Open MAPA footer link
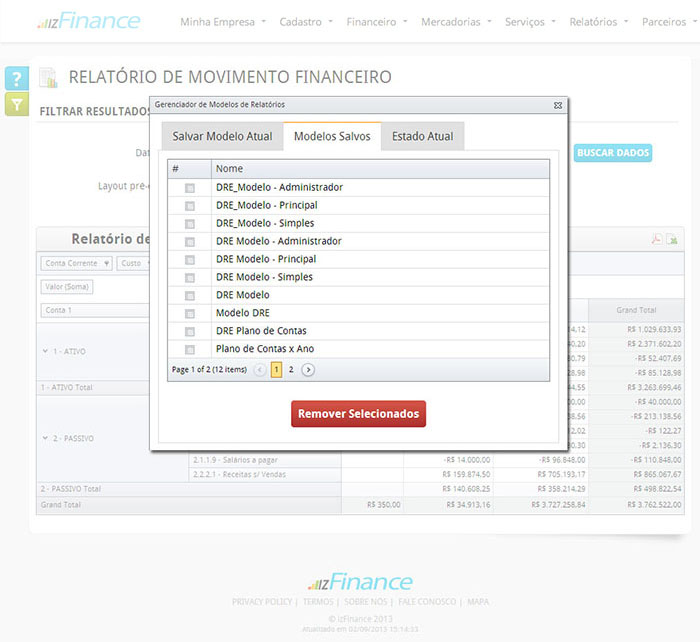Viewport: 700px width, 642px height. tap(478, 602)
